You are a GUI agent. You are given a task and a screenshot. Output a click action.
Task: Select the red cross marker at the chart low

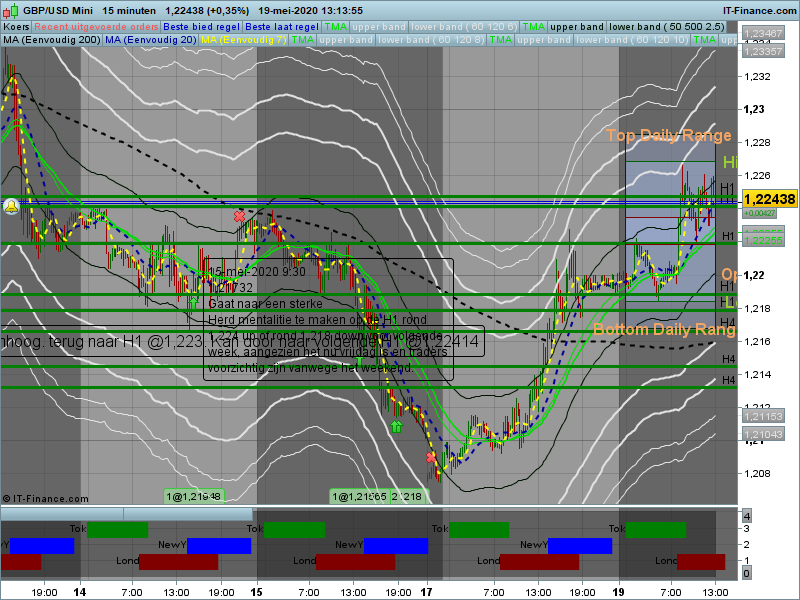(431, 458)
